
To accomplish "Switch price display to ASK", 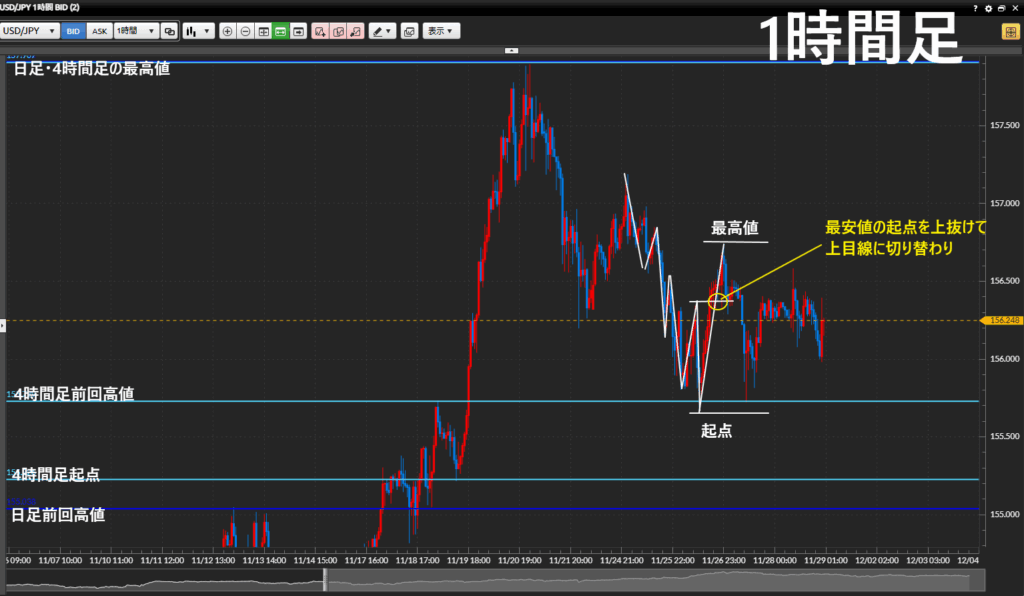I will (99, 31).
